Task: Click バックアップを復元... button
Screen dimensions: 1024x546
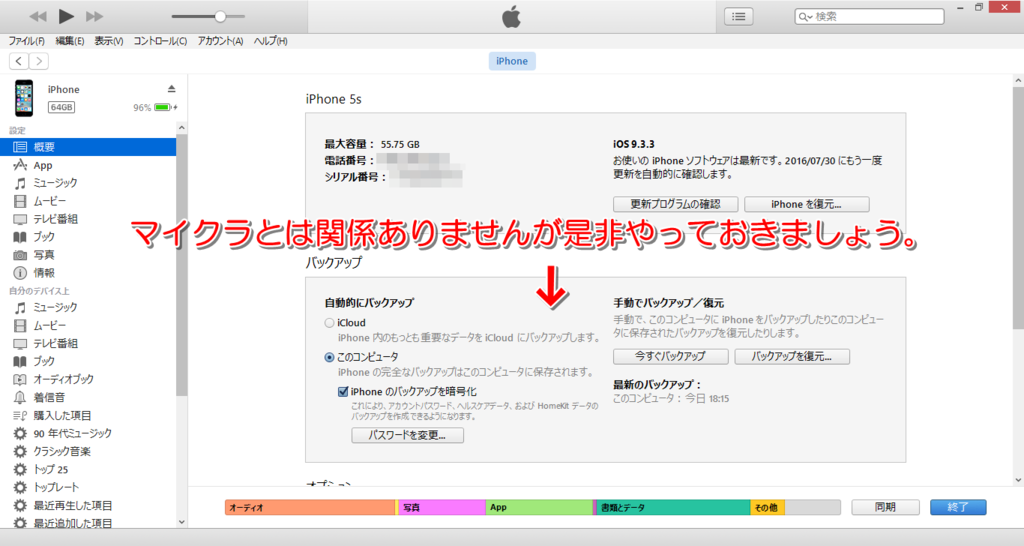Action: 792,357
